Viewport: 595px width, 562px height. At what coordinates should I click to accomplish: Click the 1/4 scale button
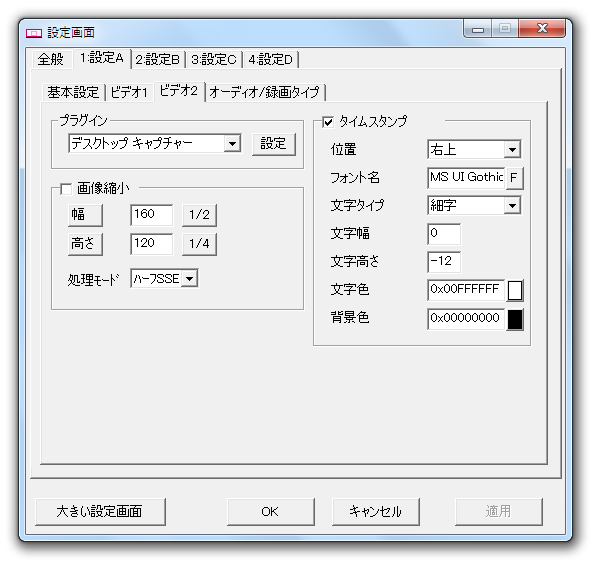[199, 244]
